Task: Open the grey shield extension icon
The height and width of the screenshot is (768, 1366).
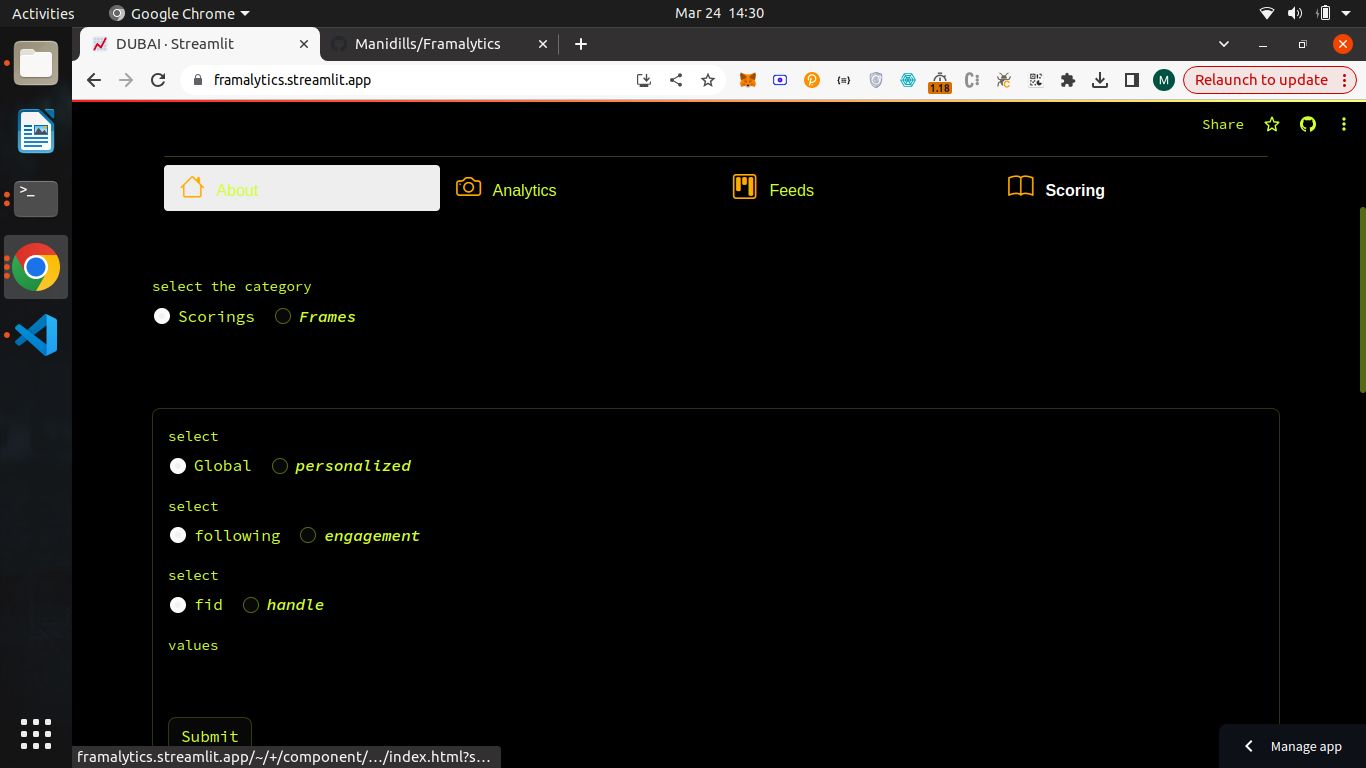Action: point(876,80)
